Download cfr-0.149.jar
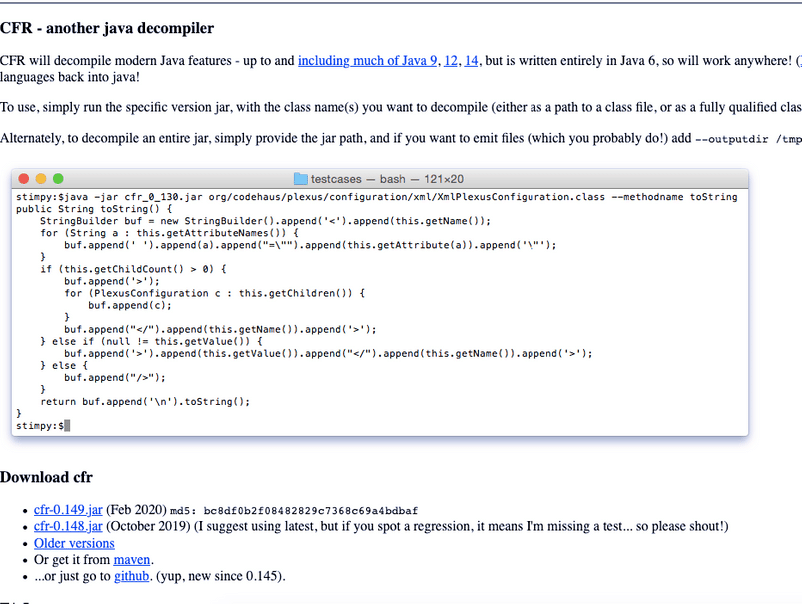The width and height of the screenshot is (802, 604). click(68, 510)
